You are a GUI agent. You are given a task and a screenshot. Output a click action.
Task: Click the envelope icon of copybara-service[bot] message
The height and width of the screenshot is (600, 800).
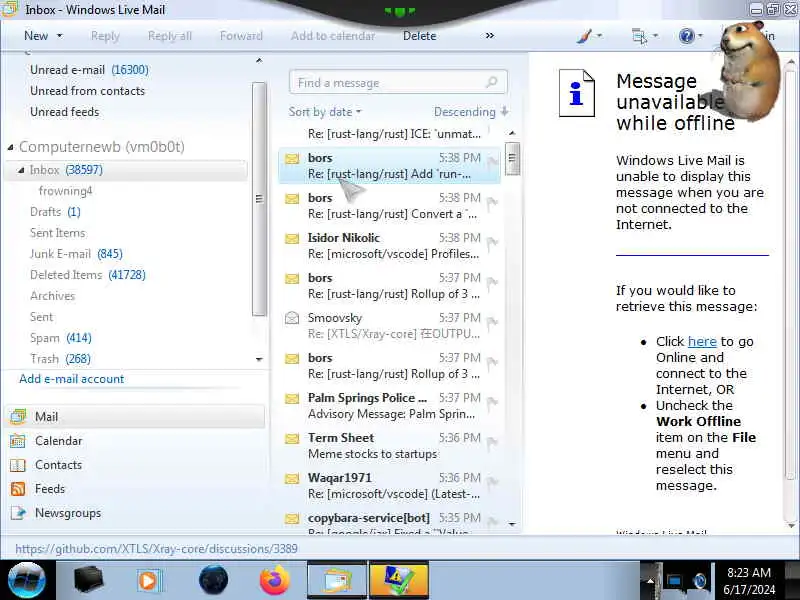(292, 519)
